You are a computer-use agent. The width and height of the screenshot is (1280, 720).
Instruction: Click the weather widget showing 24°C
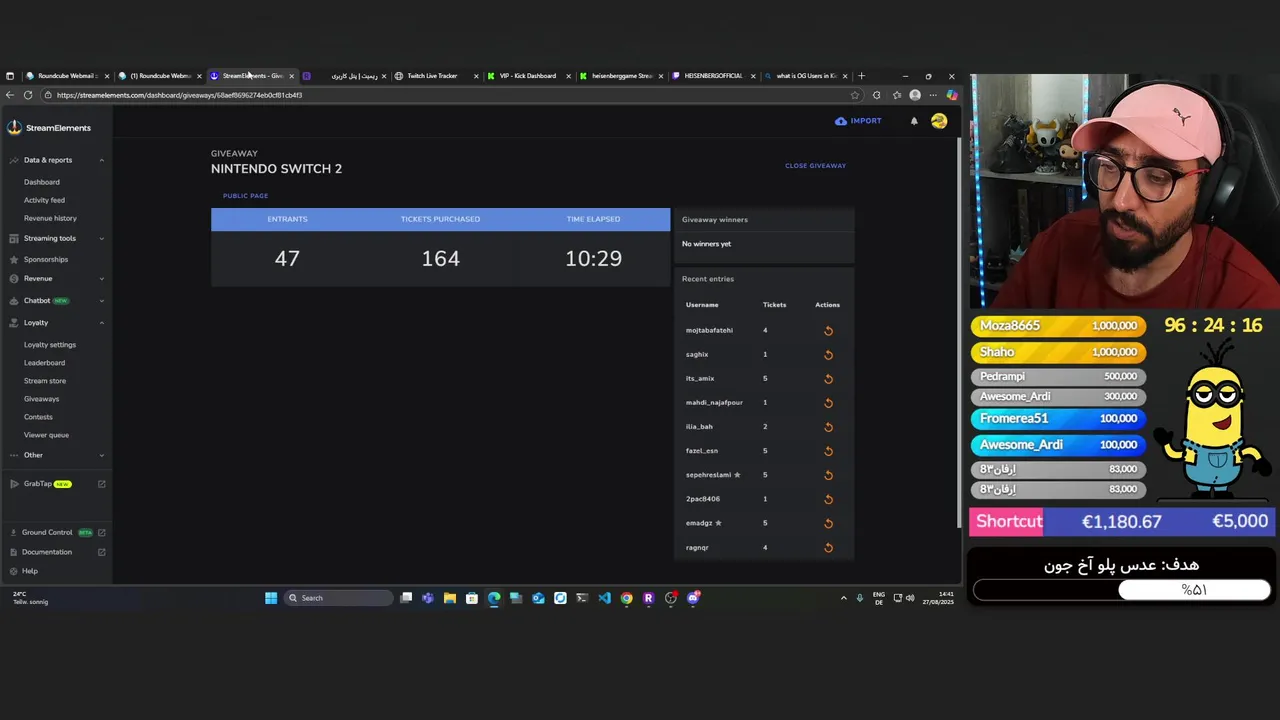(30, 598)
